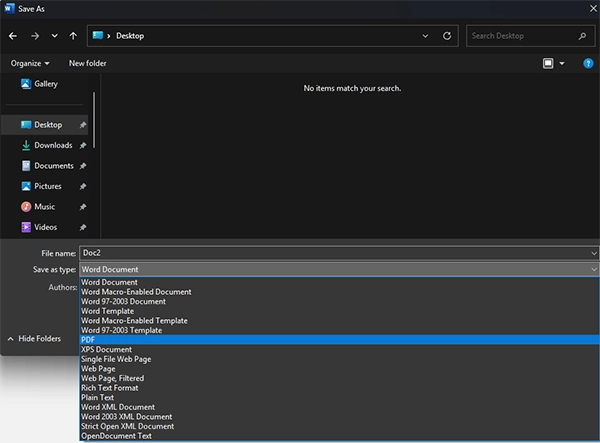Select Strict Open XML Document type
The width and height of the screenshot is (600, 443).
tap(339, 426)
